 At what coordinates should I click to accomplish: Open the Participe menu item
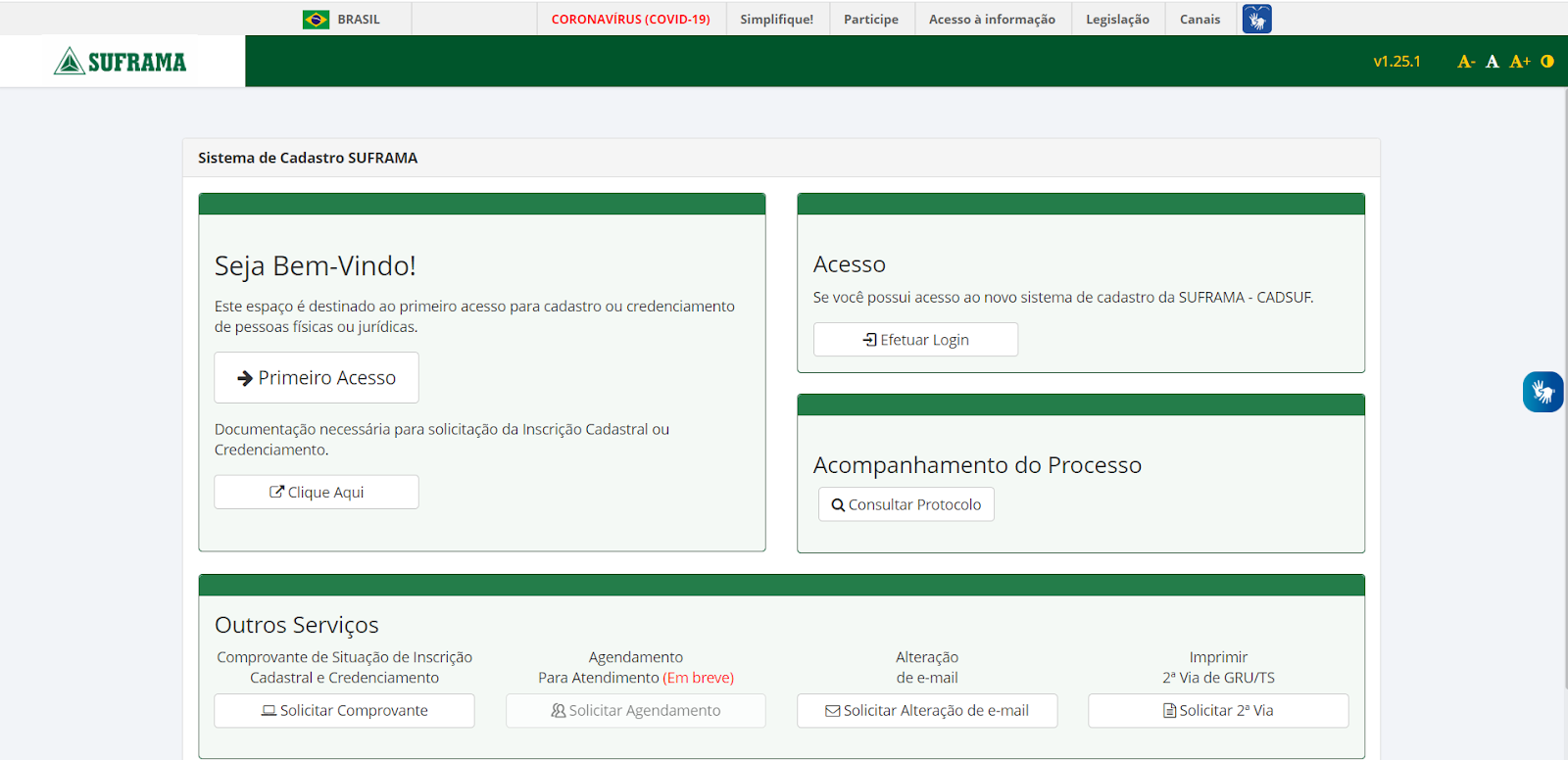871,20
